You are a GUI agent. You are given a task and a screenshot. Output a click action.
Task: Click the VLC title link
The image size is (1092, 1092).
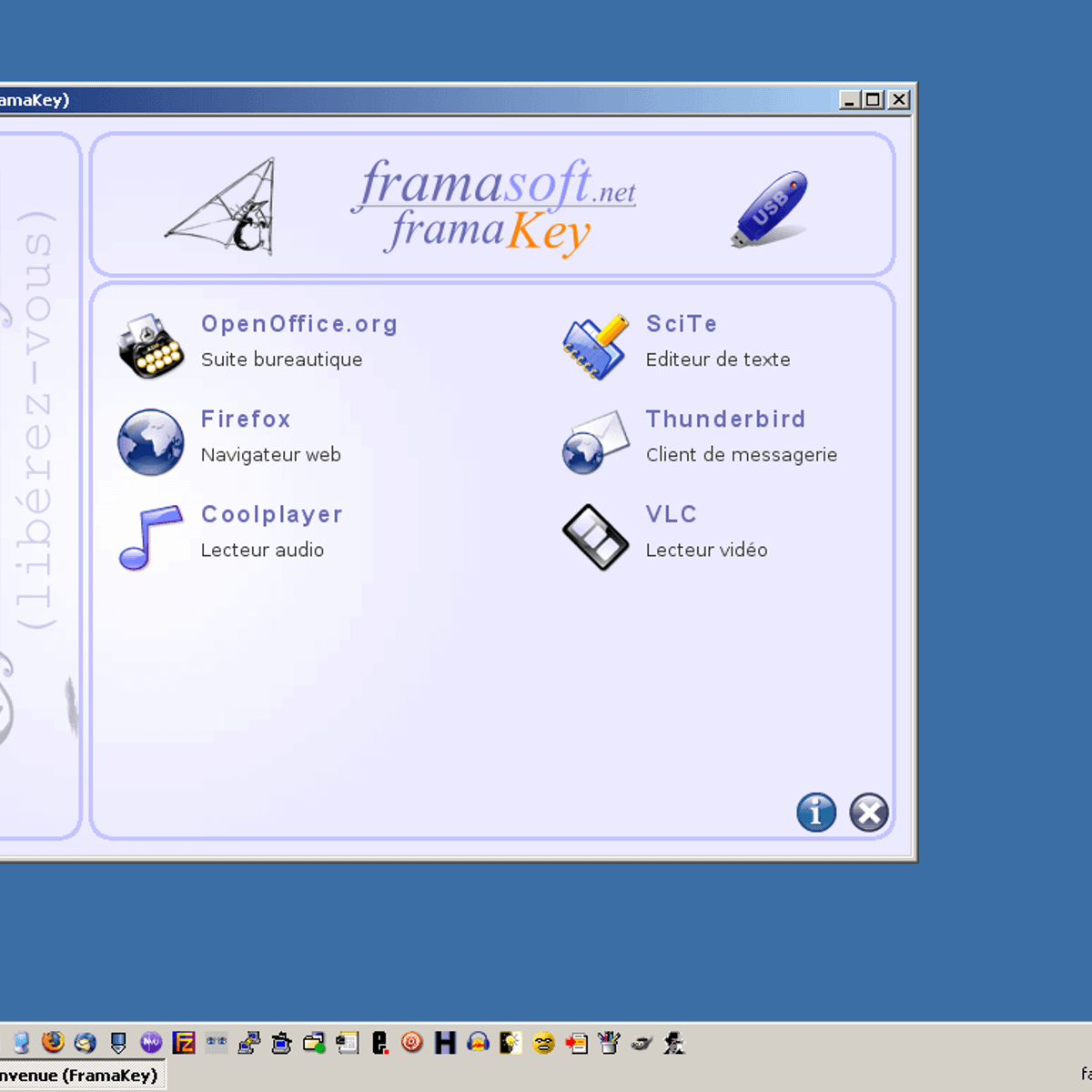pyautogui.click(x=672, y=514)
